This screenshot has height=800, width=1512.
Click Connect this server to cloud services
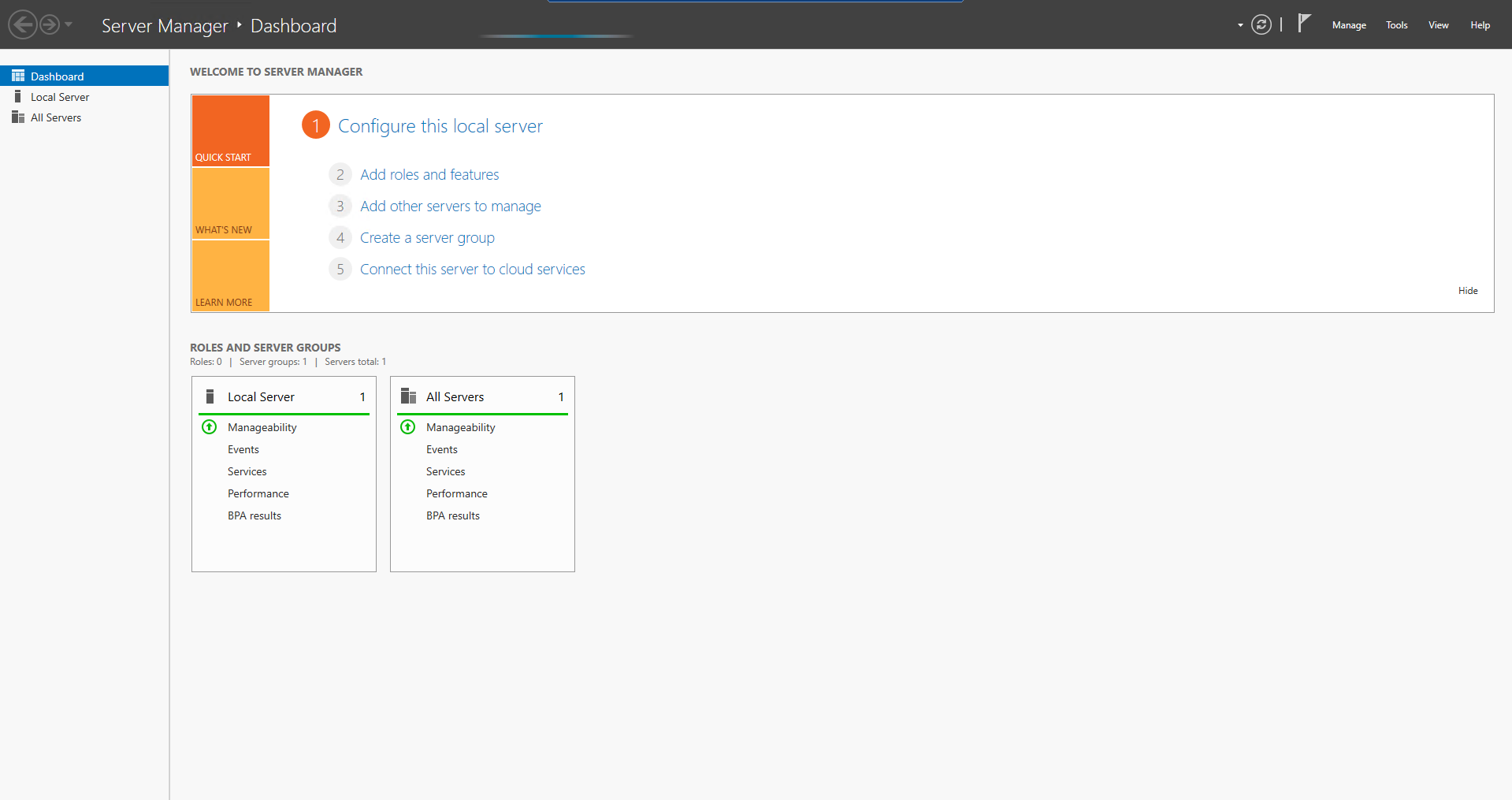coord(473,270)
